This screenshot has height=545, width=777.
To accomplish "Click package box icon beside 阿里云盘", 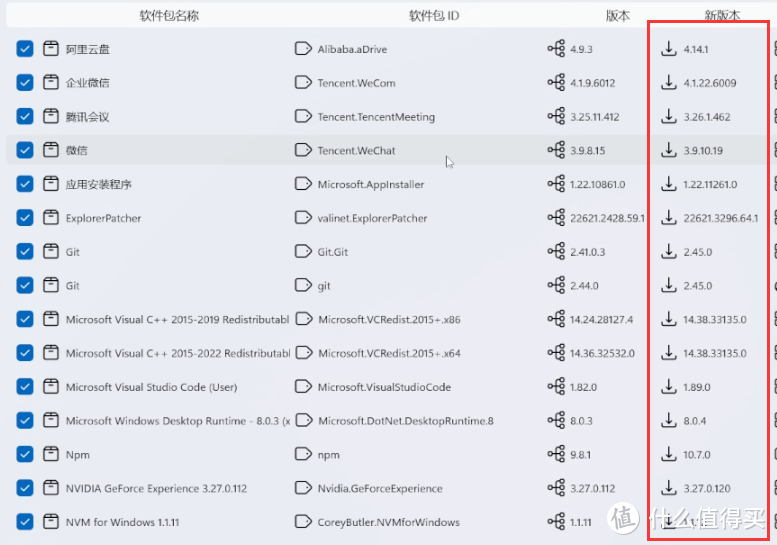I will tap(51, 49).
